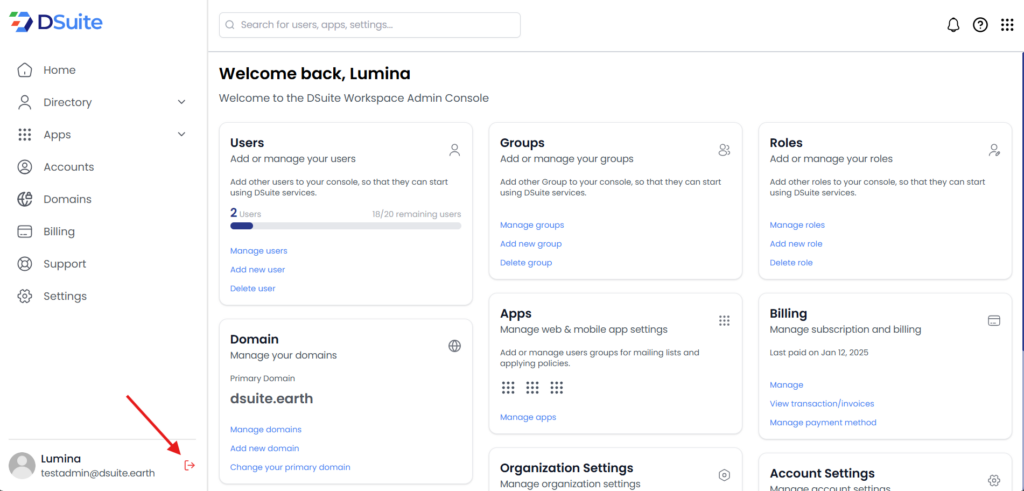1024x491 pixels.
Task: Click the Groups card people icon
Action: 724,150
